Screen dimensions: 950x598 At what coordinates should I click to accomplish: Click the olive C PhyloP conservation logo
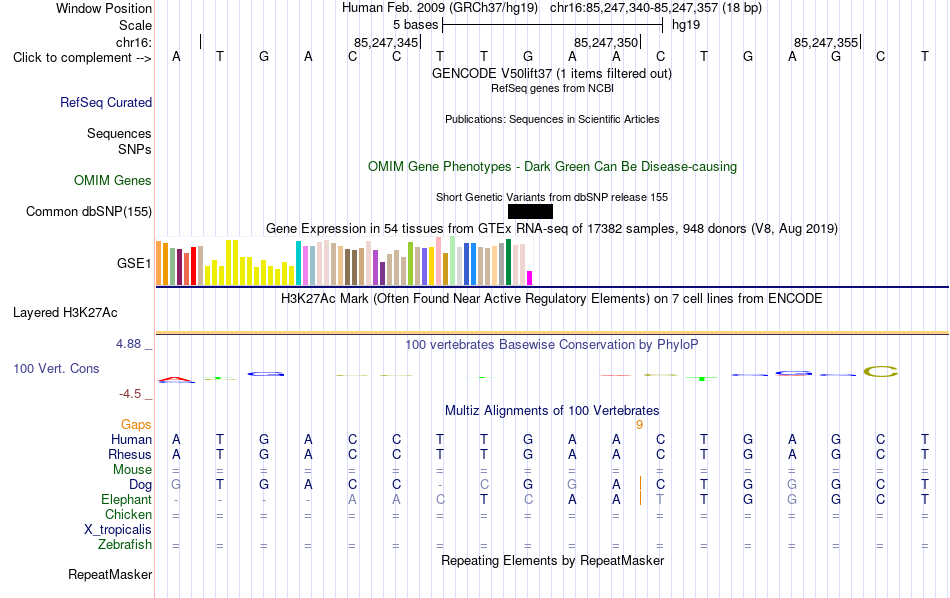click(880, 371)
